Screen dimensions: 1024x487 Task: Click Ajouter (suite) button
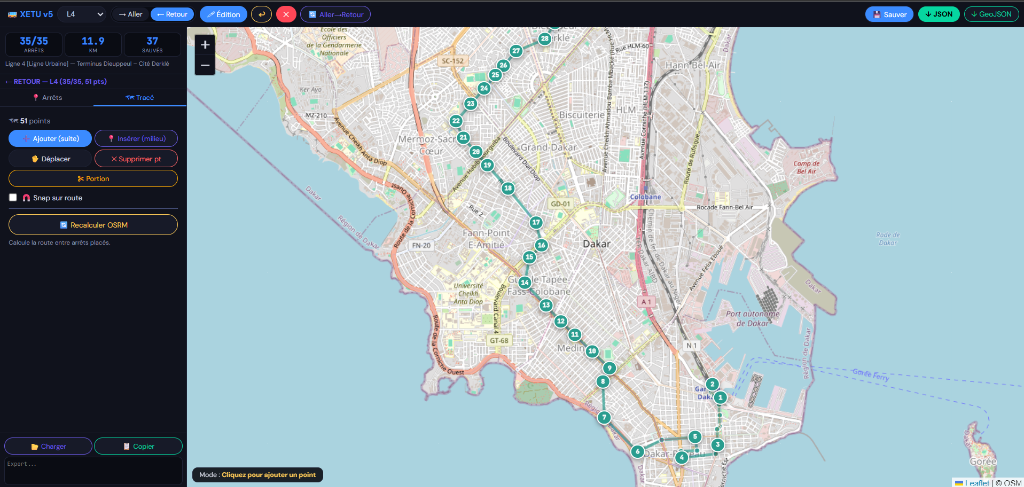point(50,138)
